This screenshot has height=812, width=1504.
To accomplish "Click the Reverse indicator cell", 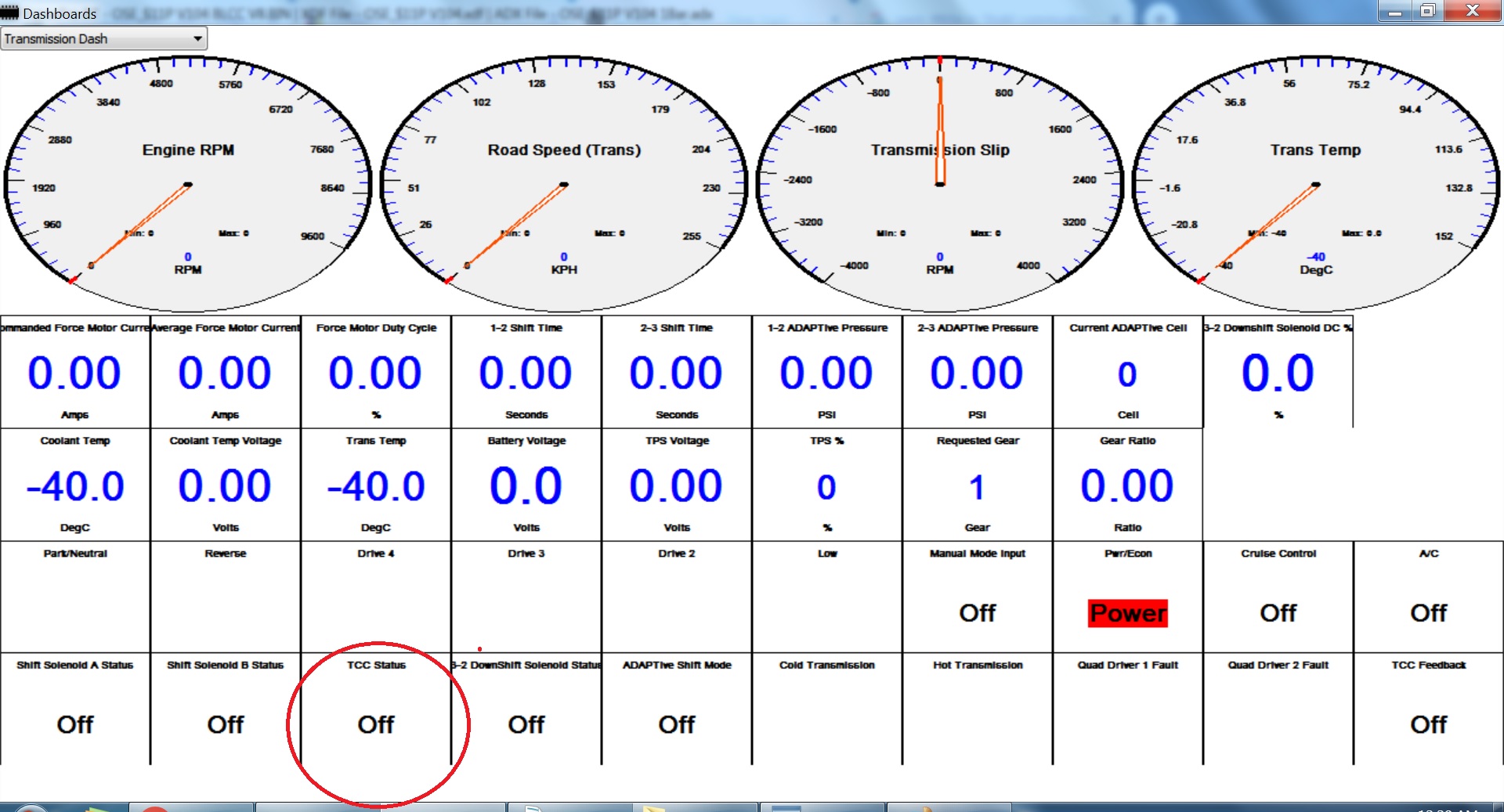I will (226, 597).
